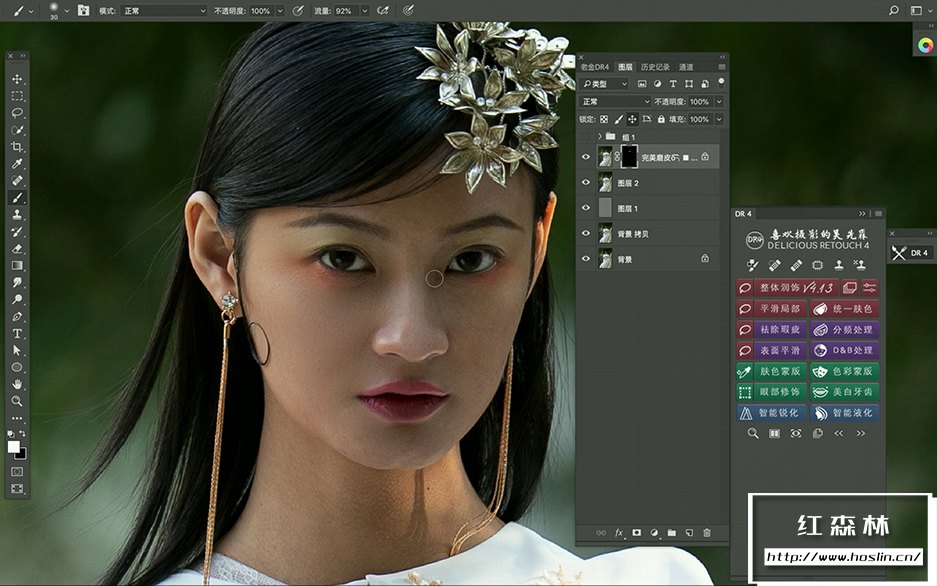Select the Eyedropper tool
The width and height of the screenshot is (937, 586).
[x=18, y=164]
